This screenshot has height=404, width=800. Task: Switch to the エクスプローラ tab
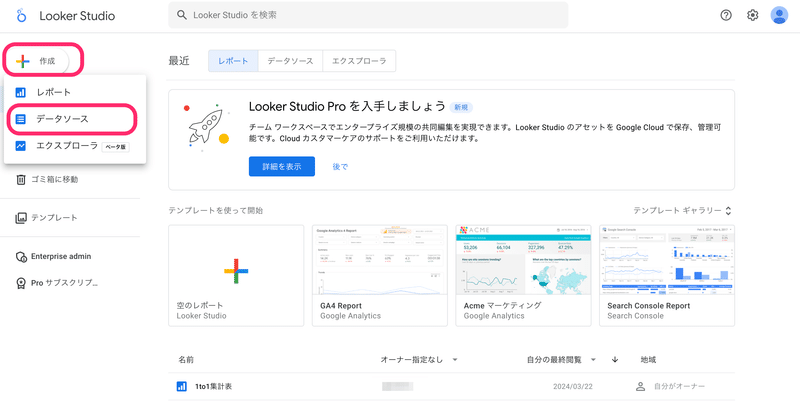point(359,61)
